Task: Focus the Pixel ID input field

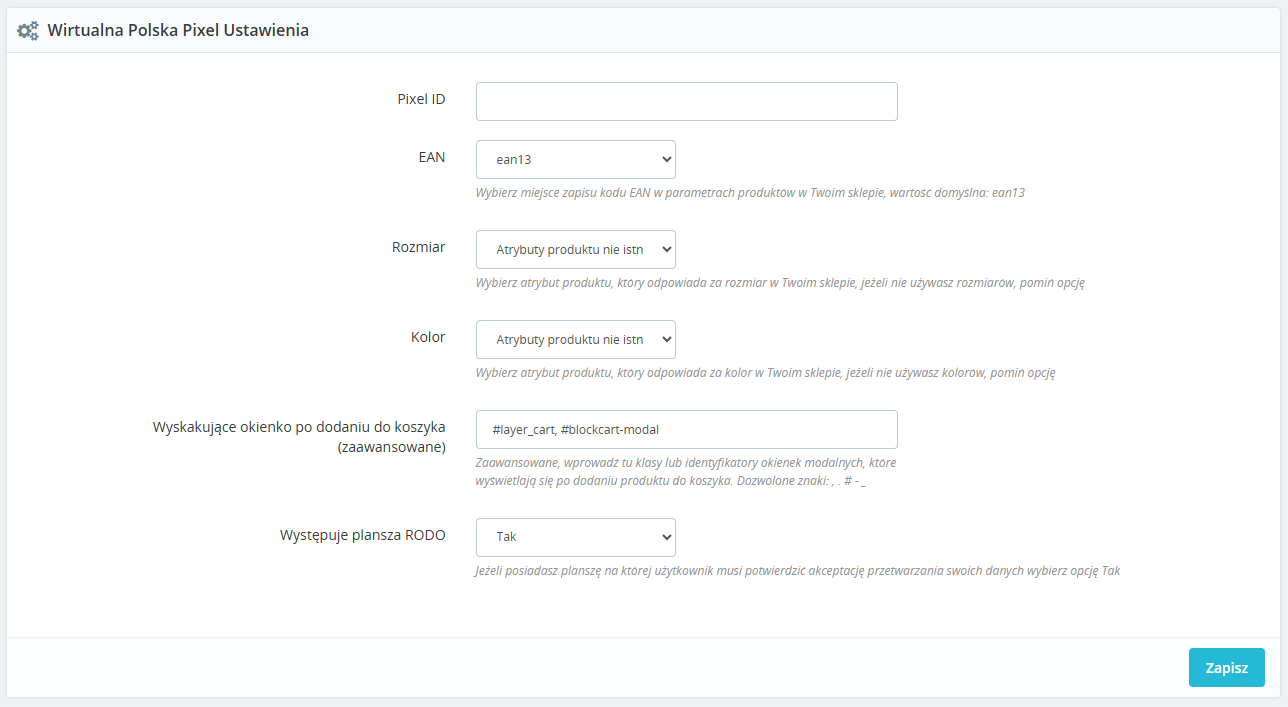Action: [x=686, y=101]
